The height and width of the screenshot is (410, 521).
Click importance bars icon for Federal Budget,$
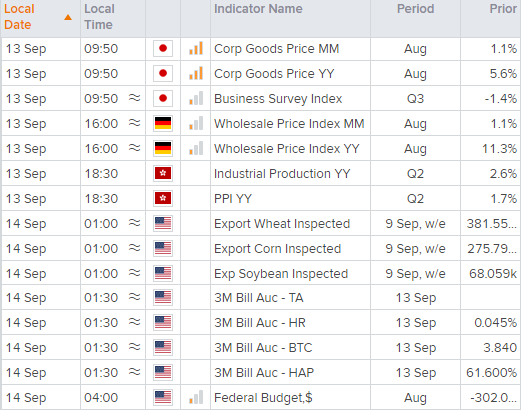196,397
